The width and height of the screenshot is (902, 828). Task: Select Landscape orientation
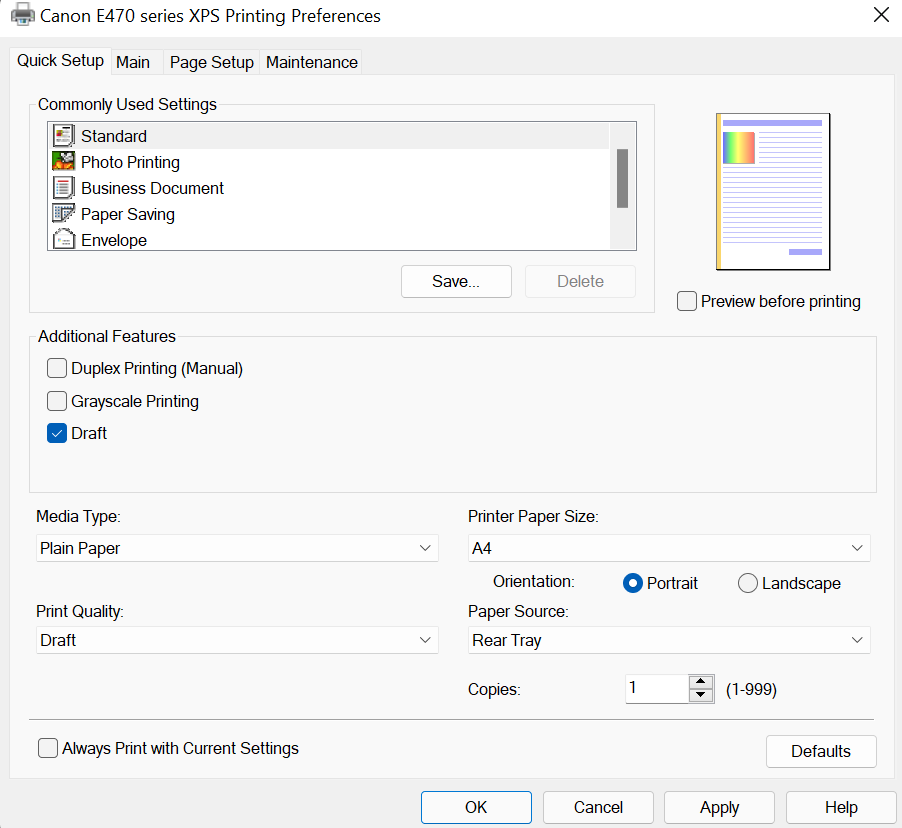[x=747, y=582]
